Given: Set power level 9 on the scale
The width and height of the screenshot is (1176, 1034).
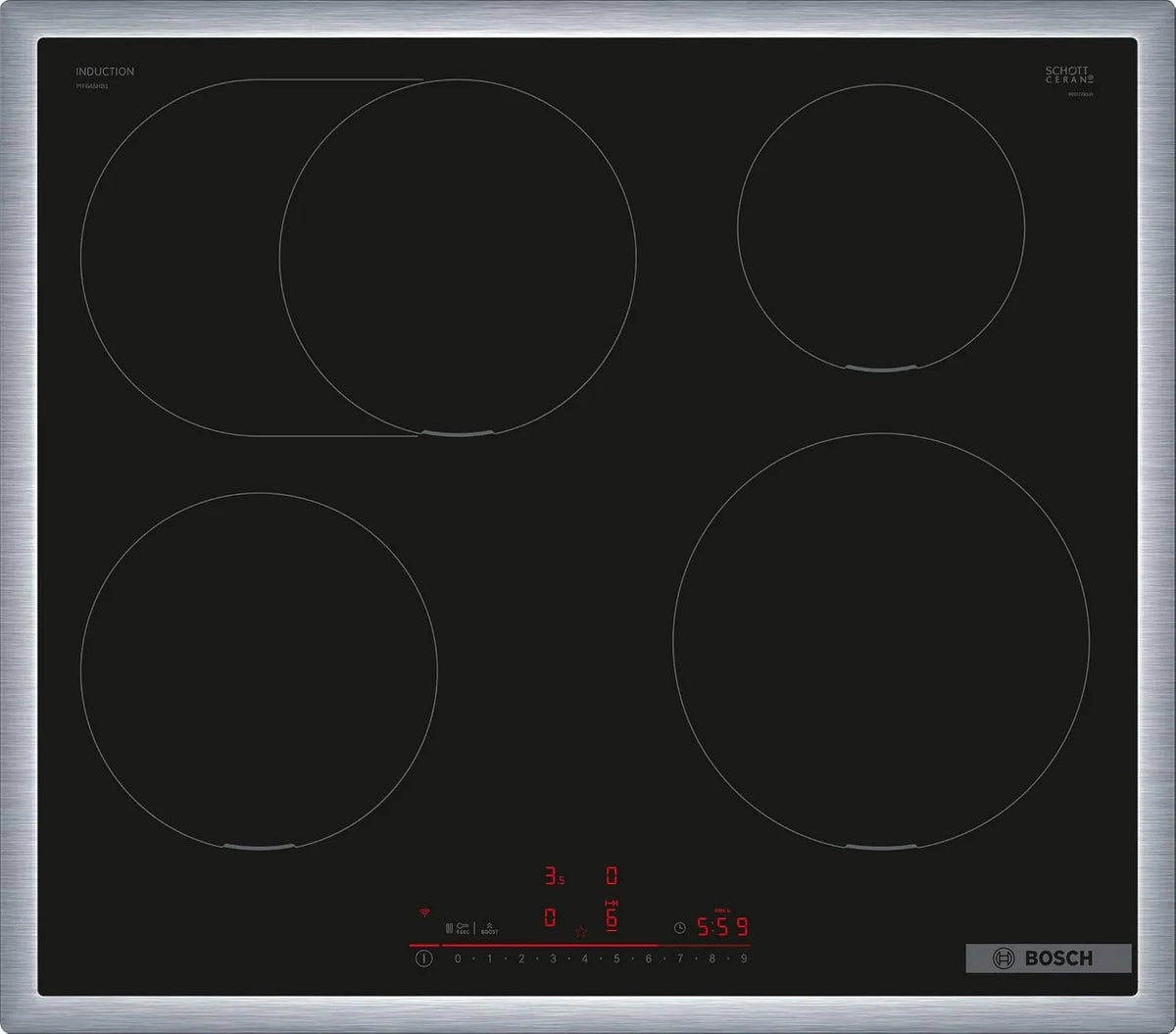Looking at the screenshot, I should [x=744, y=959].
